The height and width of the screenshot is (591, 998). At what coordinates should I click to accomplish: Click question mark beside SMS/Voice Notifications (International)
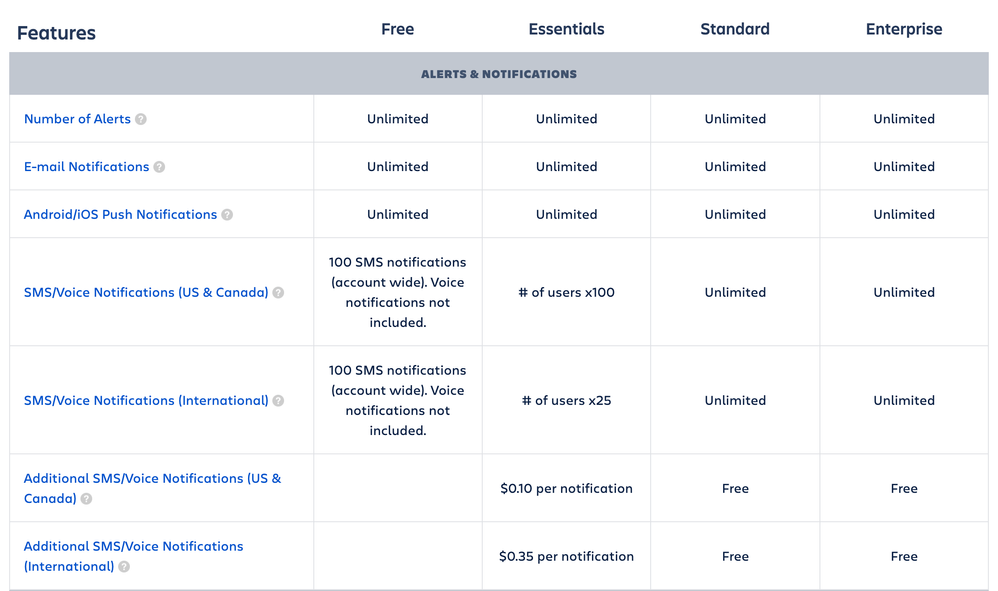pyautogui.click(x=278, y=401)
